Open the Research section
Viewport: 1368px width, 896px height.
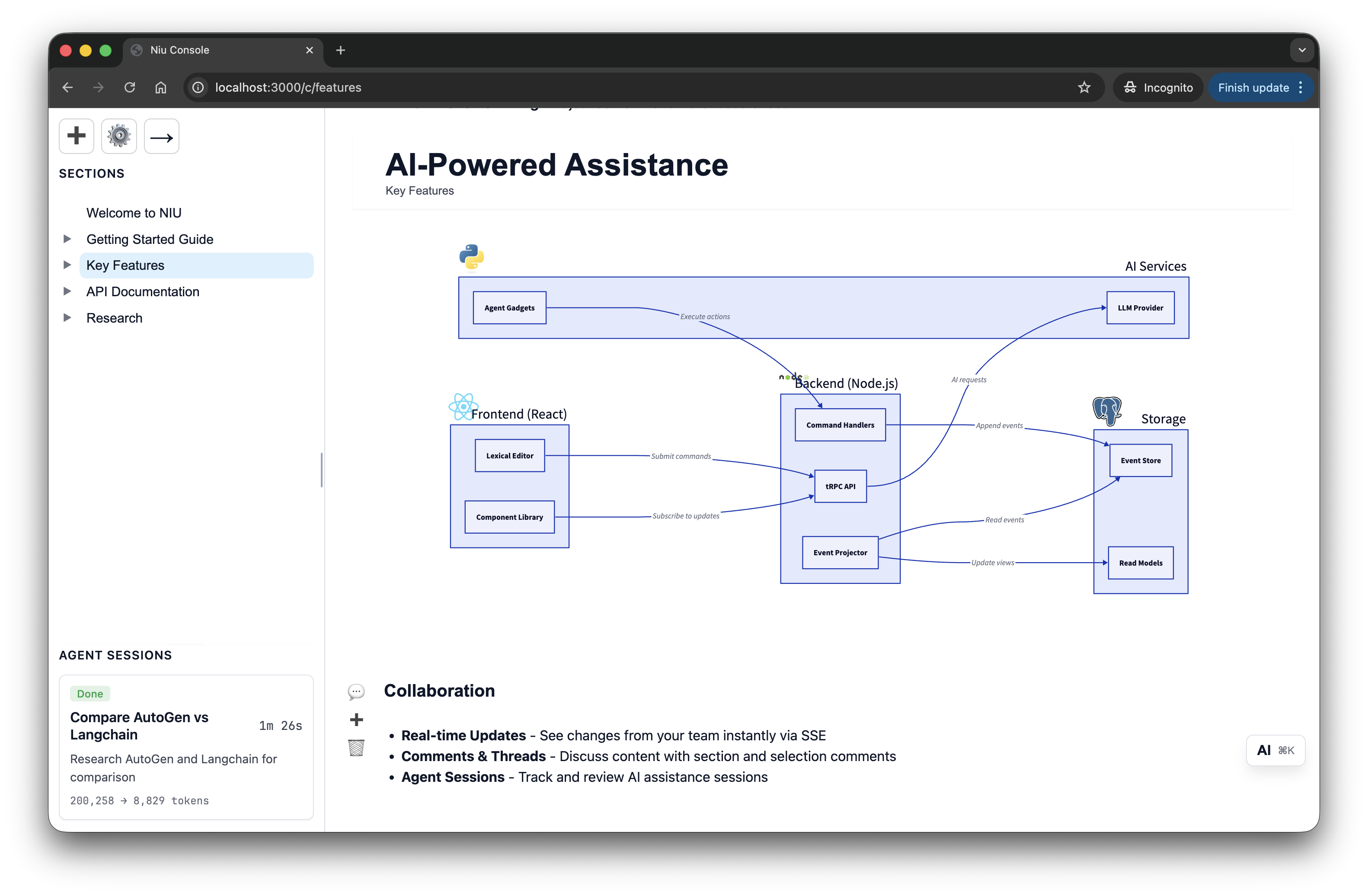pos(115,318)
